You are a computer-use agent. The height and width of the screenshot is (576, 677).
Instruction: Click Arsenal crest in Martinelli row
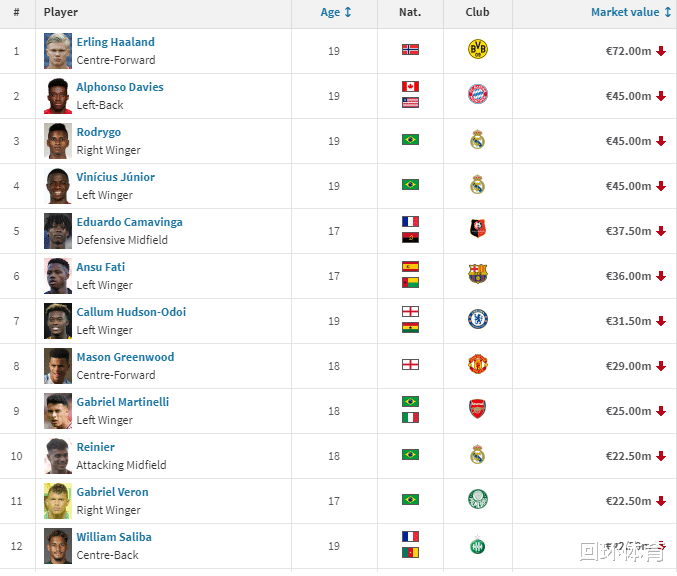pos(477,409)
